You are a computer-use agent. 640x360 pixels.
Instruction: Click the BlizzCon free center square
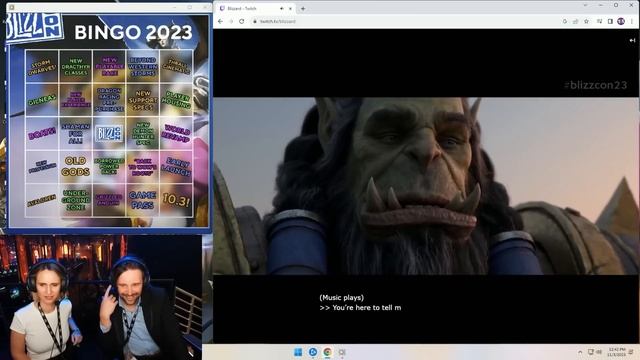click(x=109, y=133)
